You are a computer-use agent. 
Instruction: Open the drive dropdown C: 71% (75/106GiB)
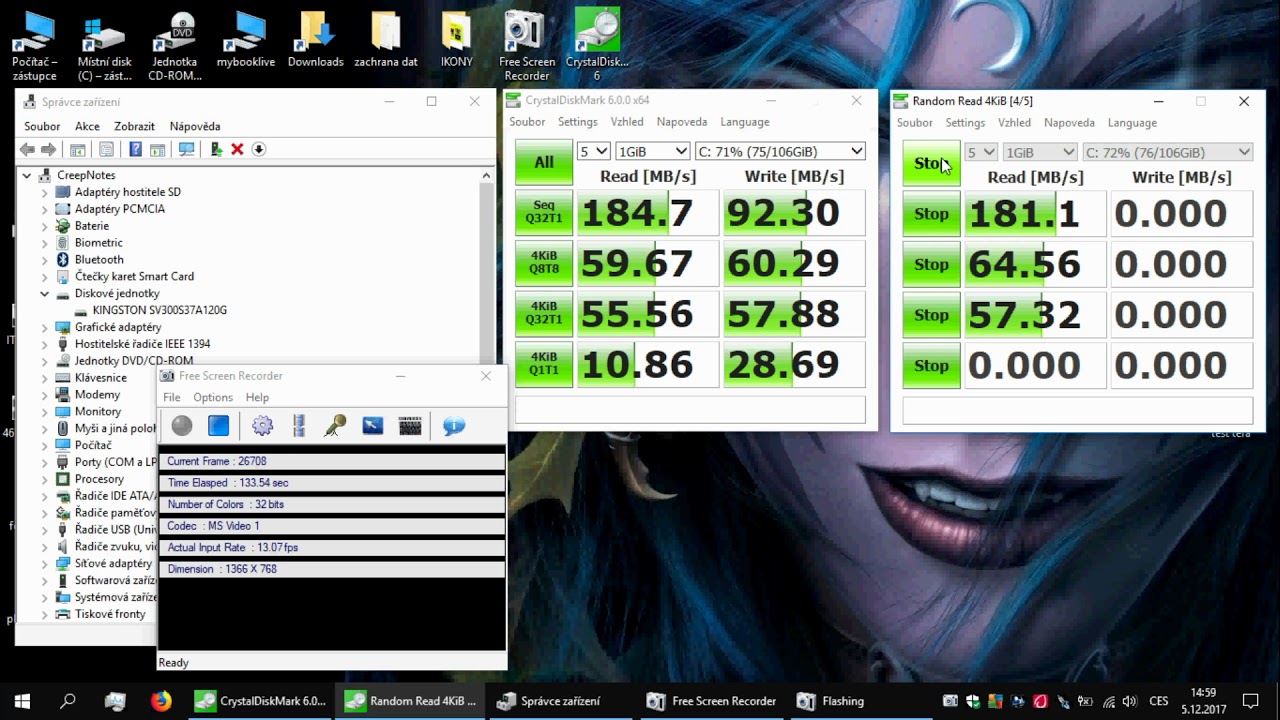(780, 151)
